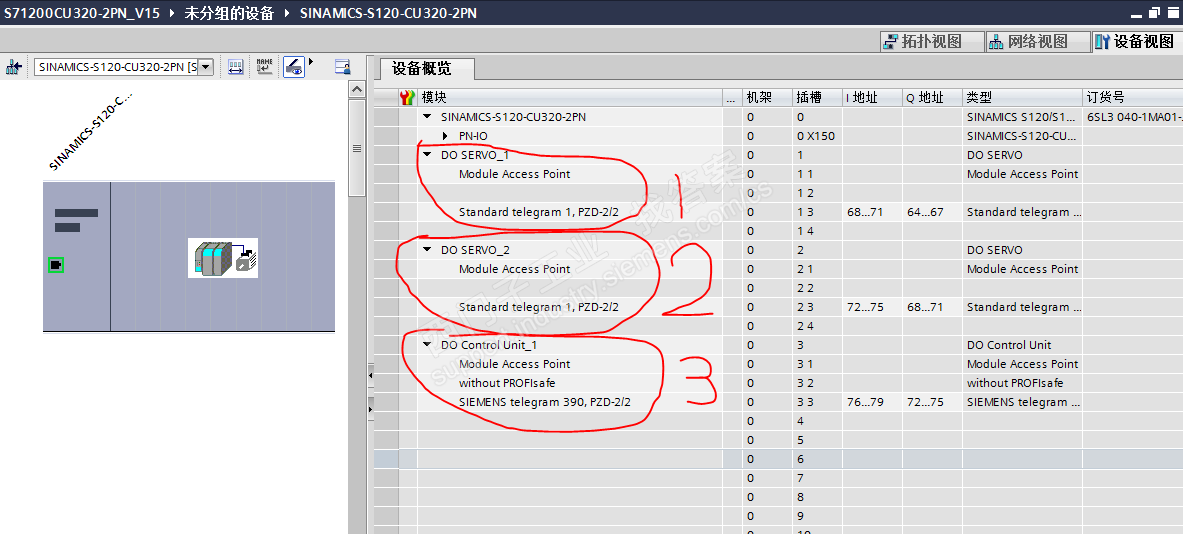
Task: Collapse the DO SERVO_1 node
Action: [x=428, y=155]
